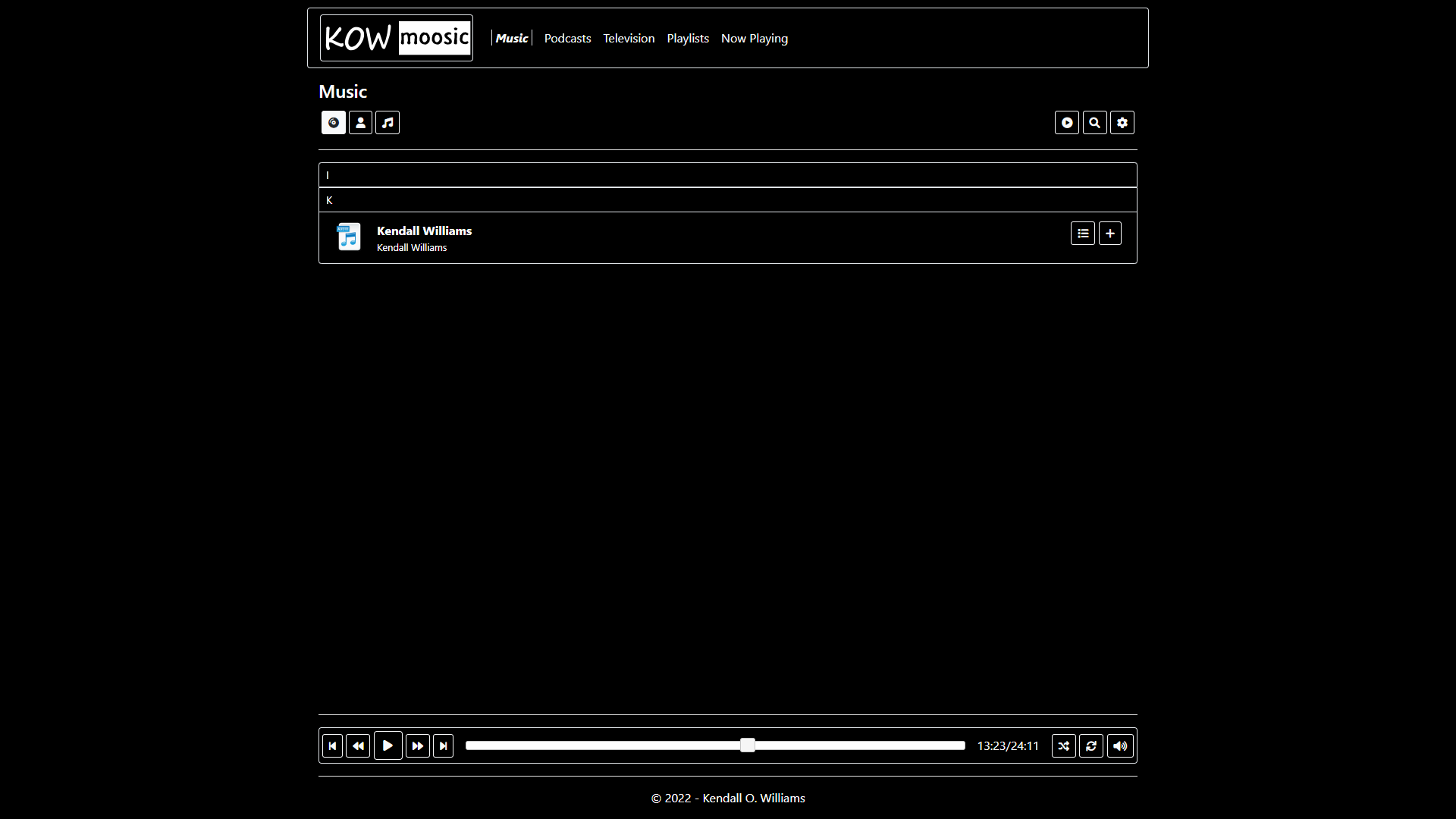Collapse the K letter section
Viewport: 1456px width, 819px height.
726,200
